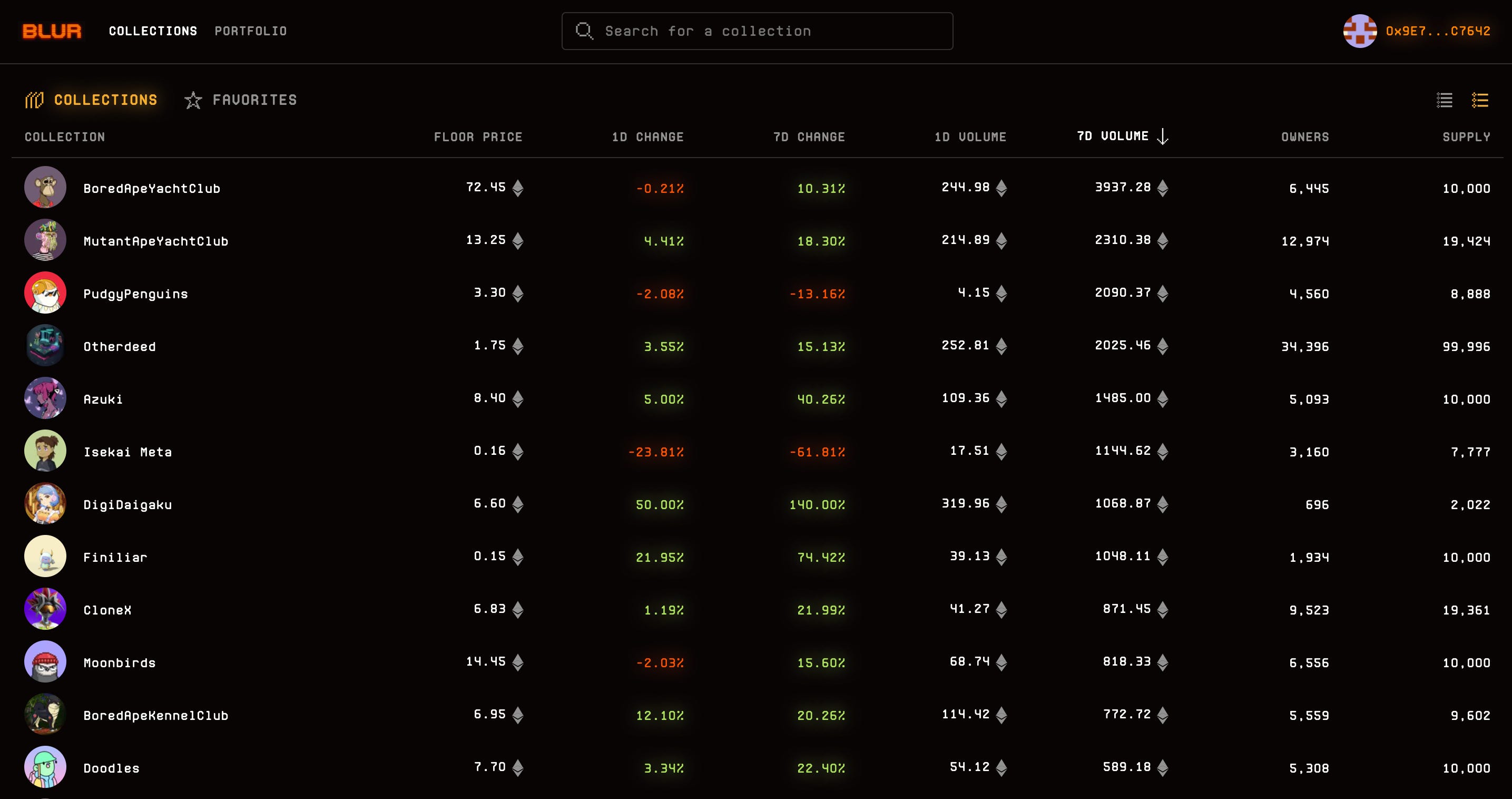Sort by 1D Volume column
Screen dimensions: 1512x799
(x=970, y=137)
